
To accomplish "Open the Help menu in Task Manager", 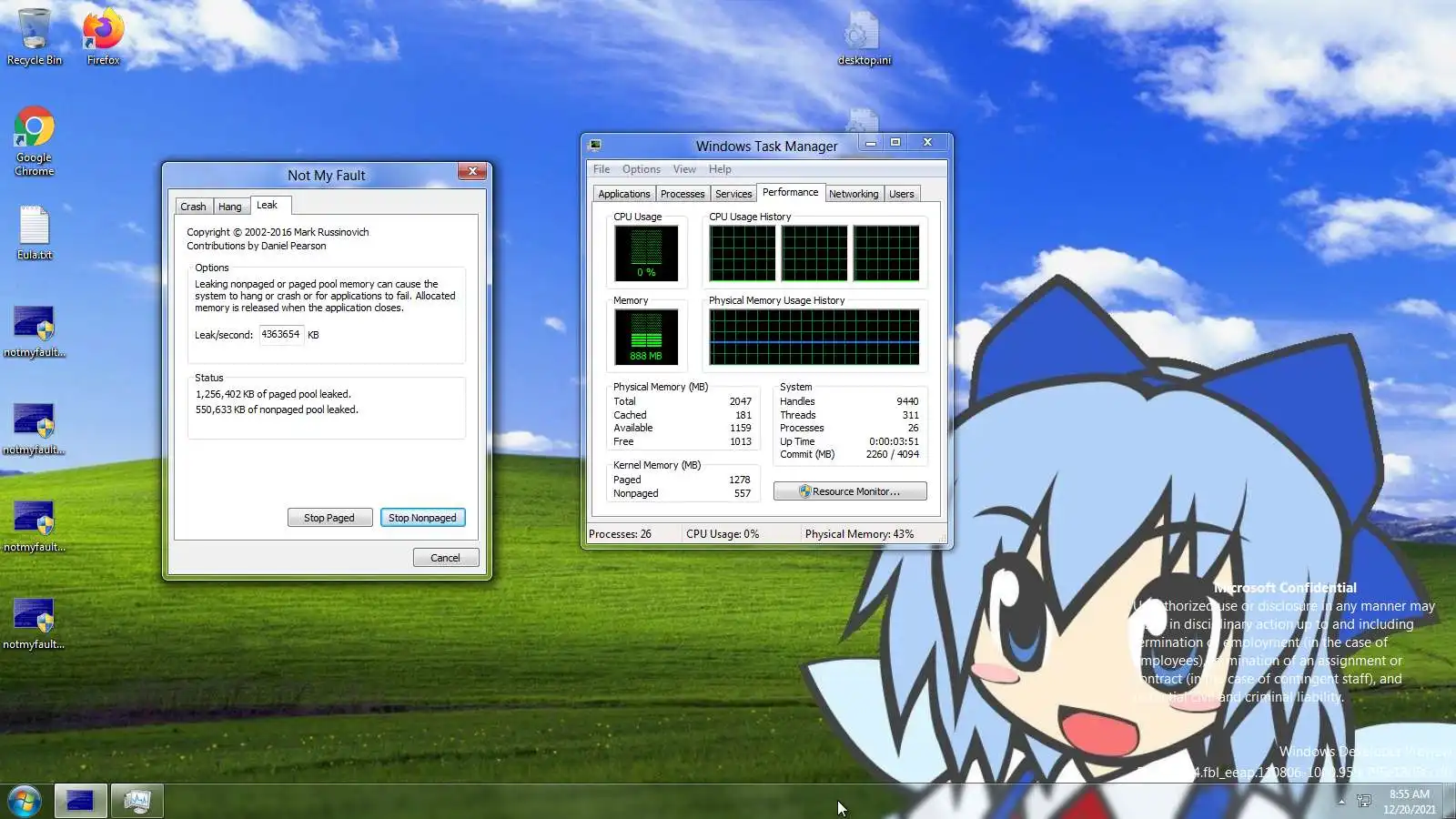I will (720, 169).
